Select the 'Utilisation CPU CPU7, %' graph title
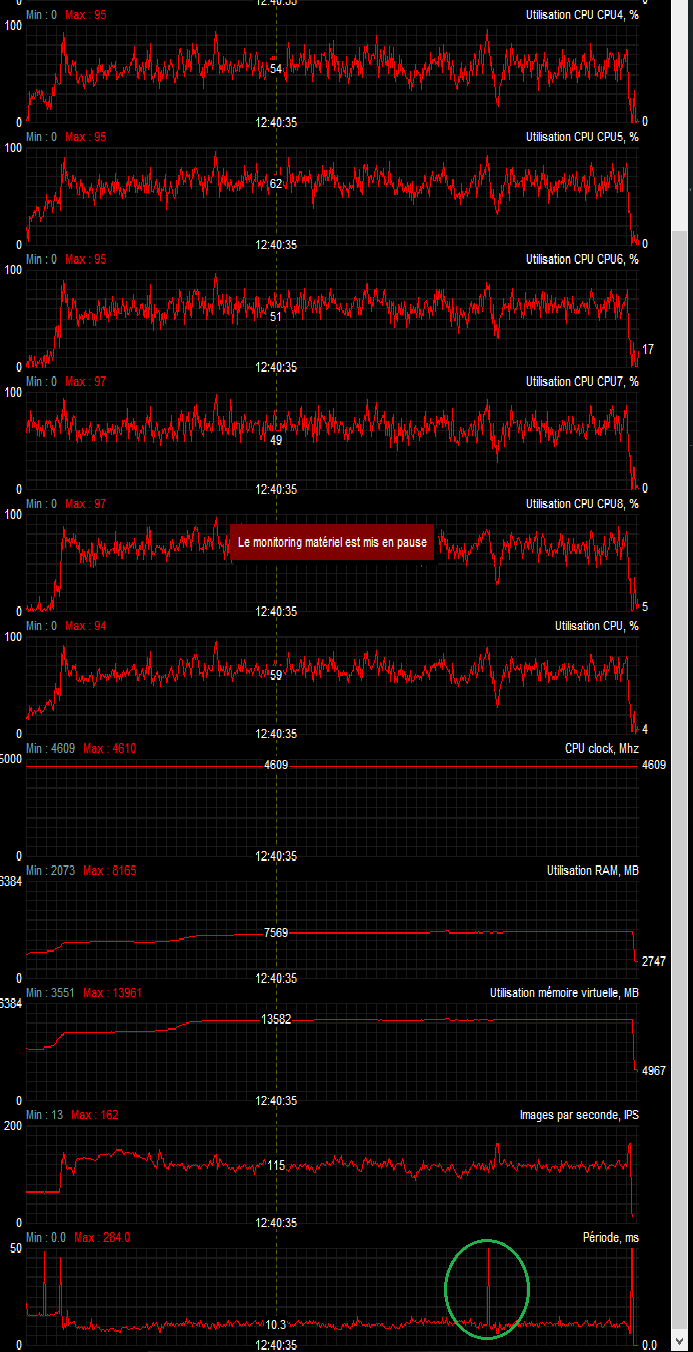 (582, 381)
